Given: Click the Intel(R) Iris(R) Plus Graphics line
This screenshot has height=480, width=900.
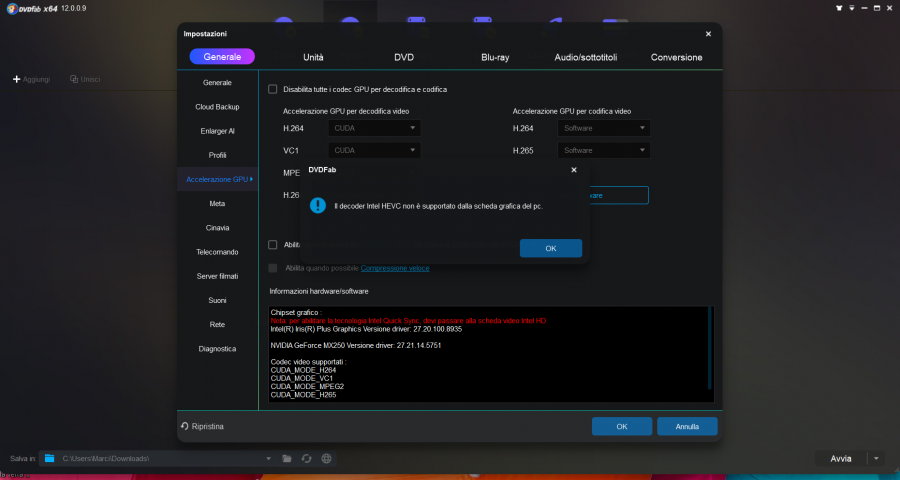Looking at the screenshot, I should pos(366,330).
